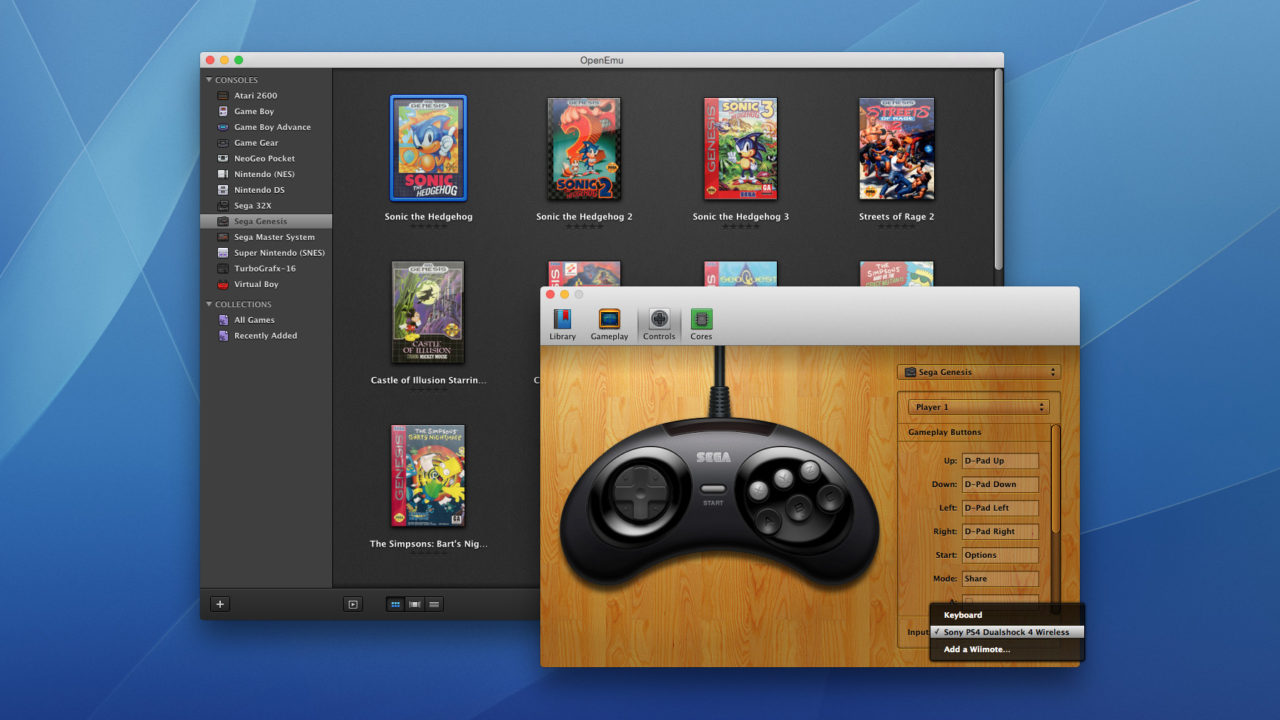
Task: Click the Start Options mapping field
Action: click(1000, 555)
